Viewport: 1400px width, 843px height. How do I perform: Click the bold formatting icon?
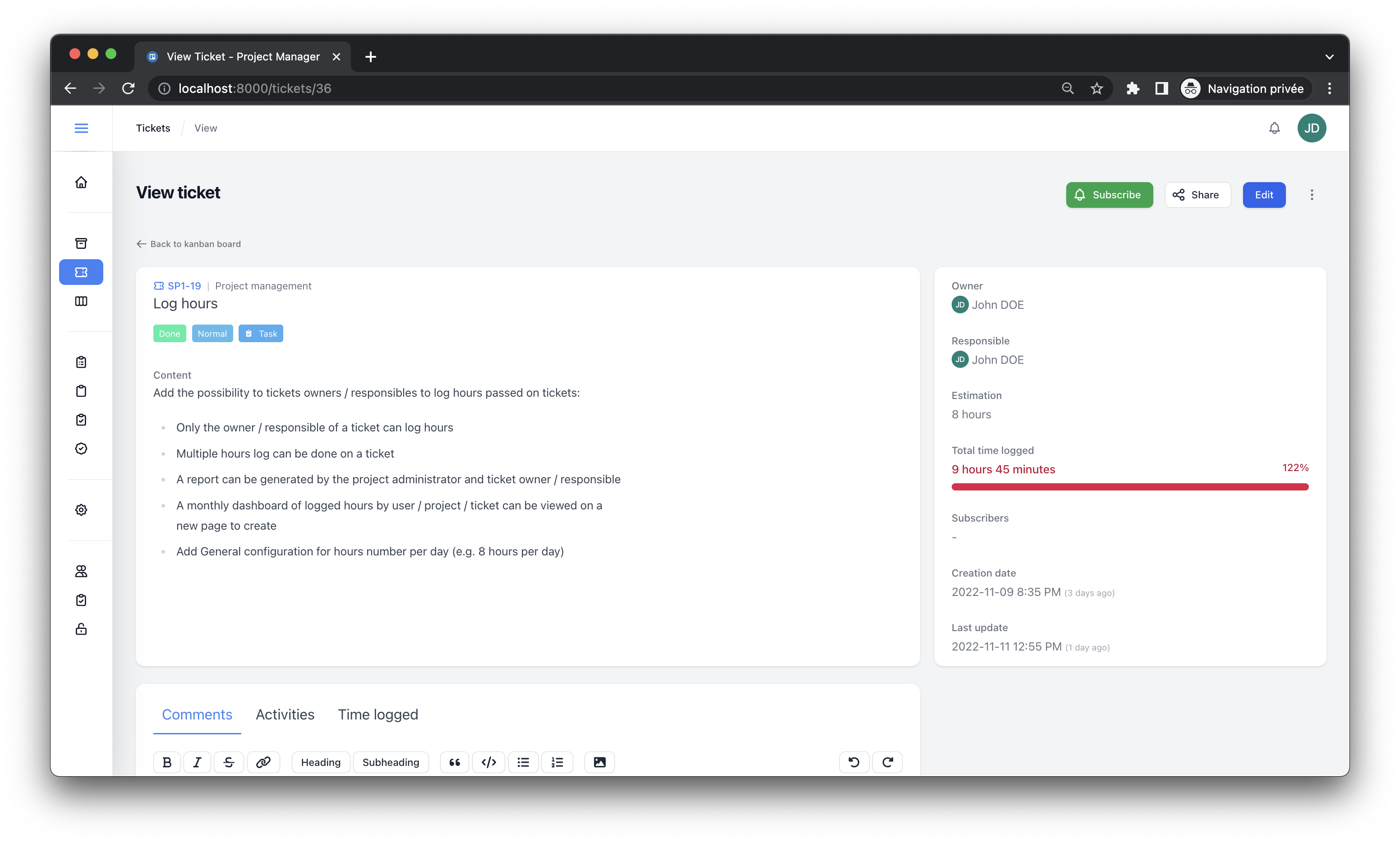[x=167, y=762]
